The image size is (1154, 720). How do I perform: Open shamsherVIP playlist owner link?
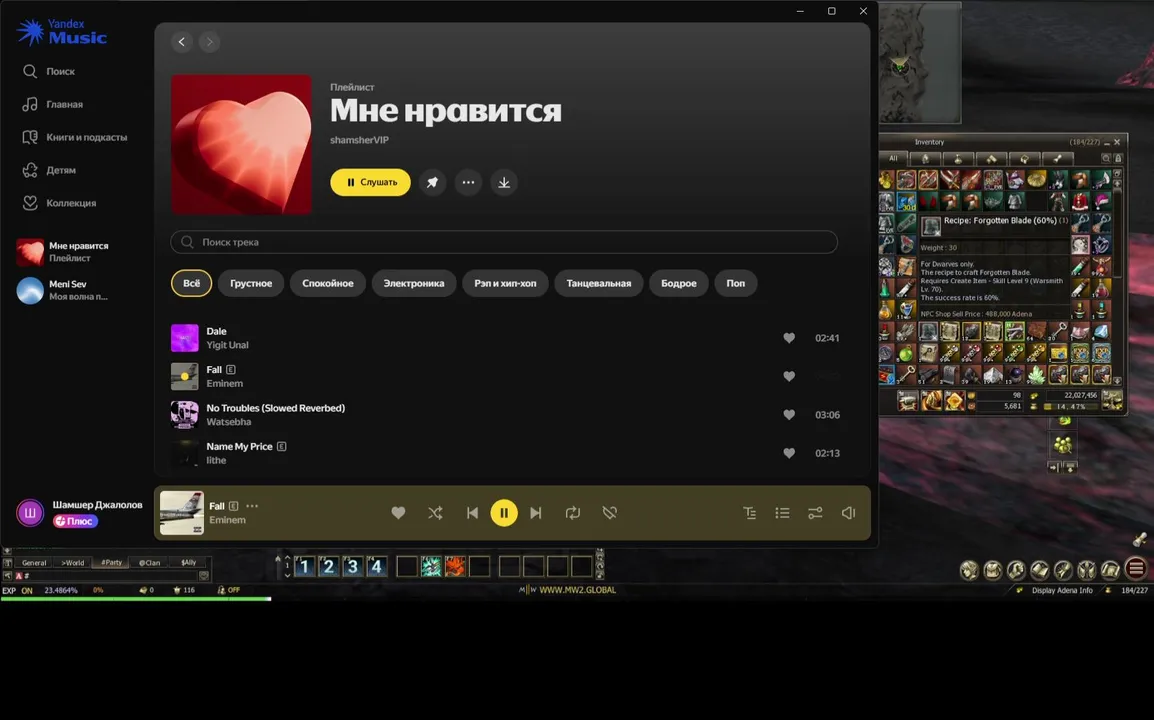click(359, 140)
